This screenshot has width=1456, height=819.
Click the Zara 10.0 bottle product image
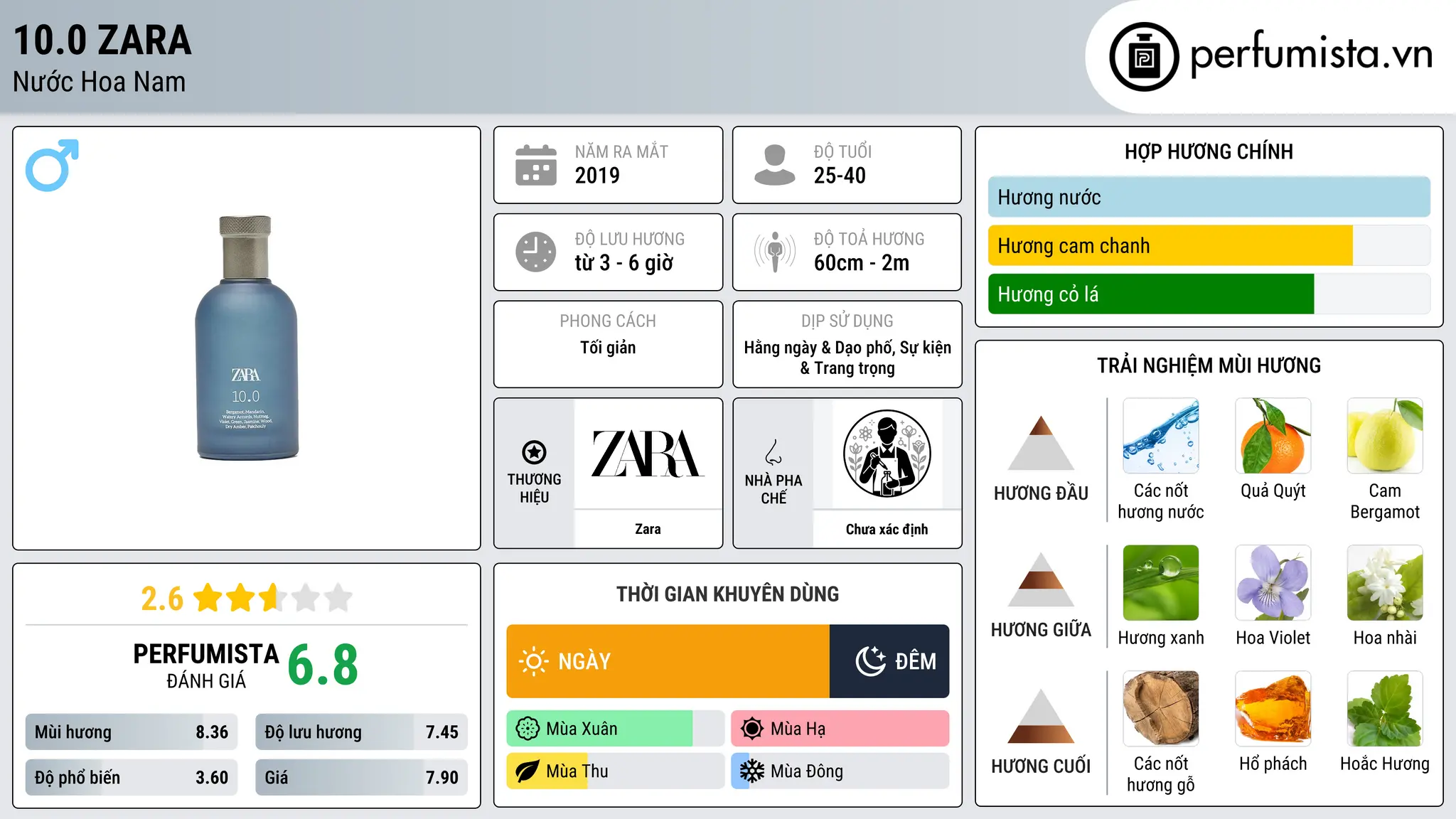(246, 337)
